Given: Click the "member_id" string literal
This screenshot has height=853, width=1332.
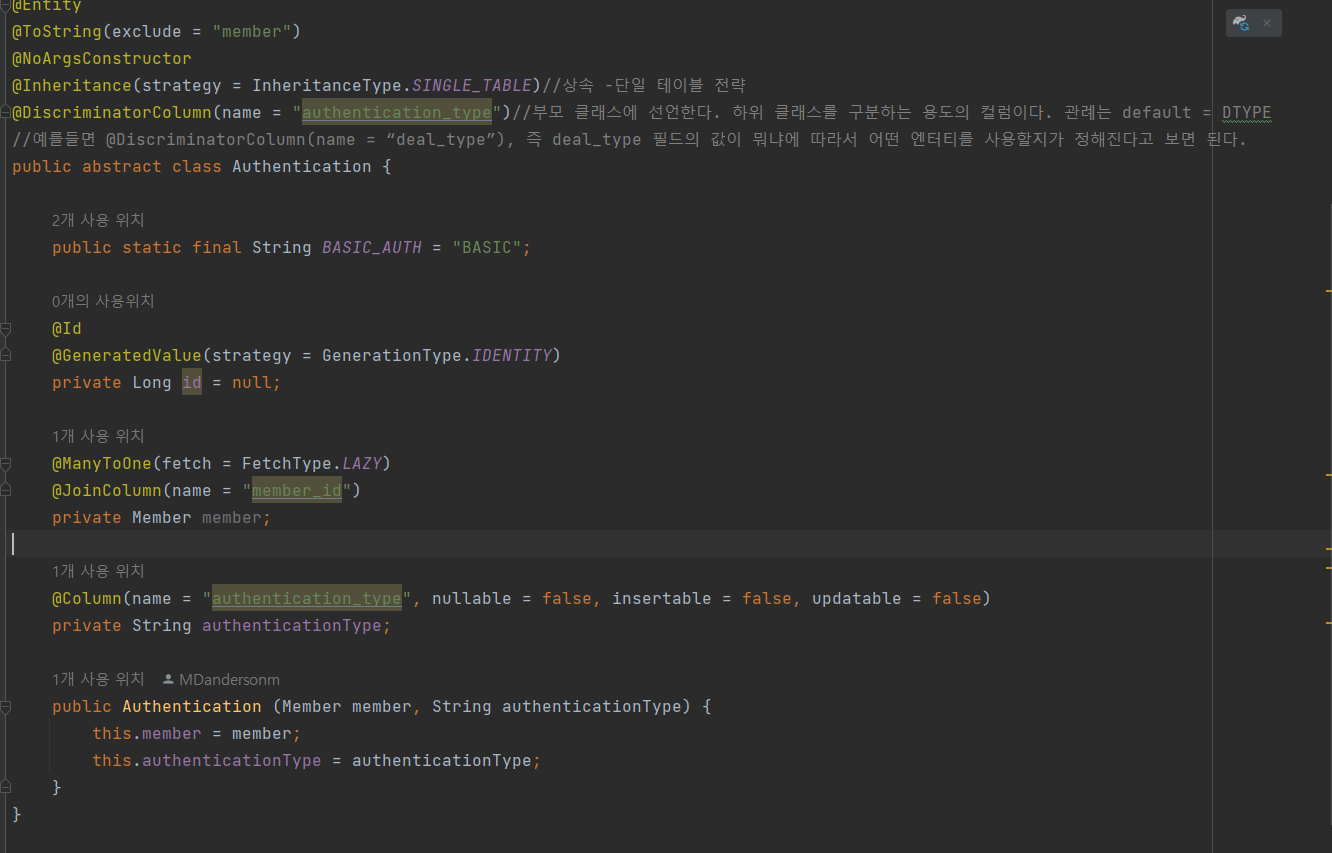Looking at the screenshot, I should point(297,490).
